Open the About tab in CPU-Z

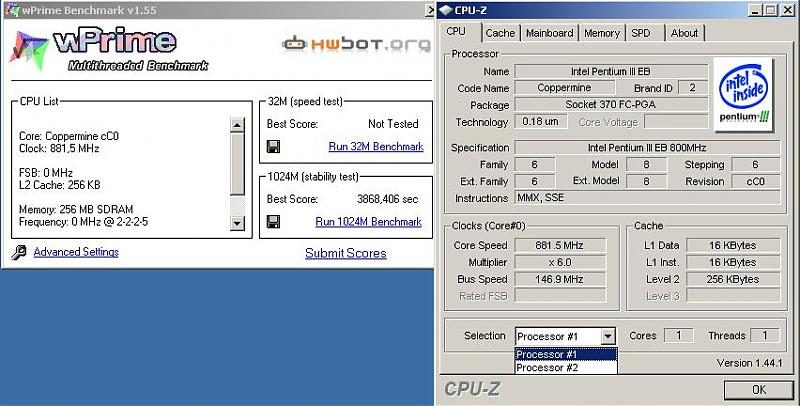(x=684, y=33)
